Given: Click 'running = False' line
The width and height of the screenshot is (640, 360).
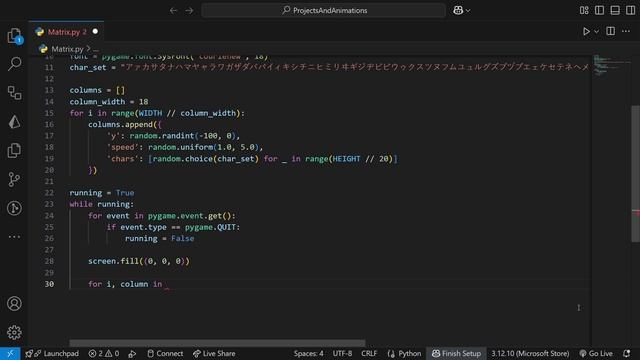Looking at the screenshot, I should tap(160, 238).
